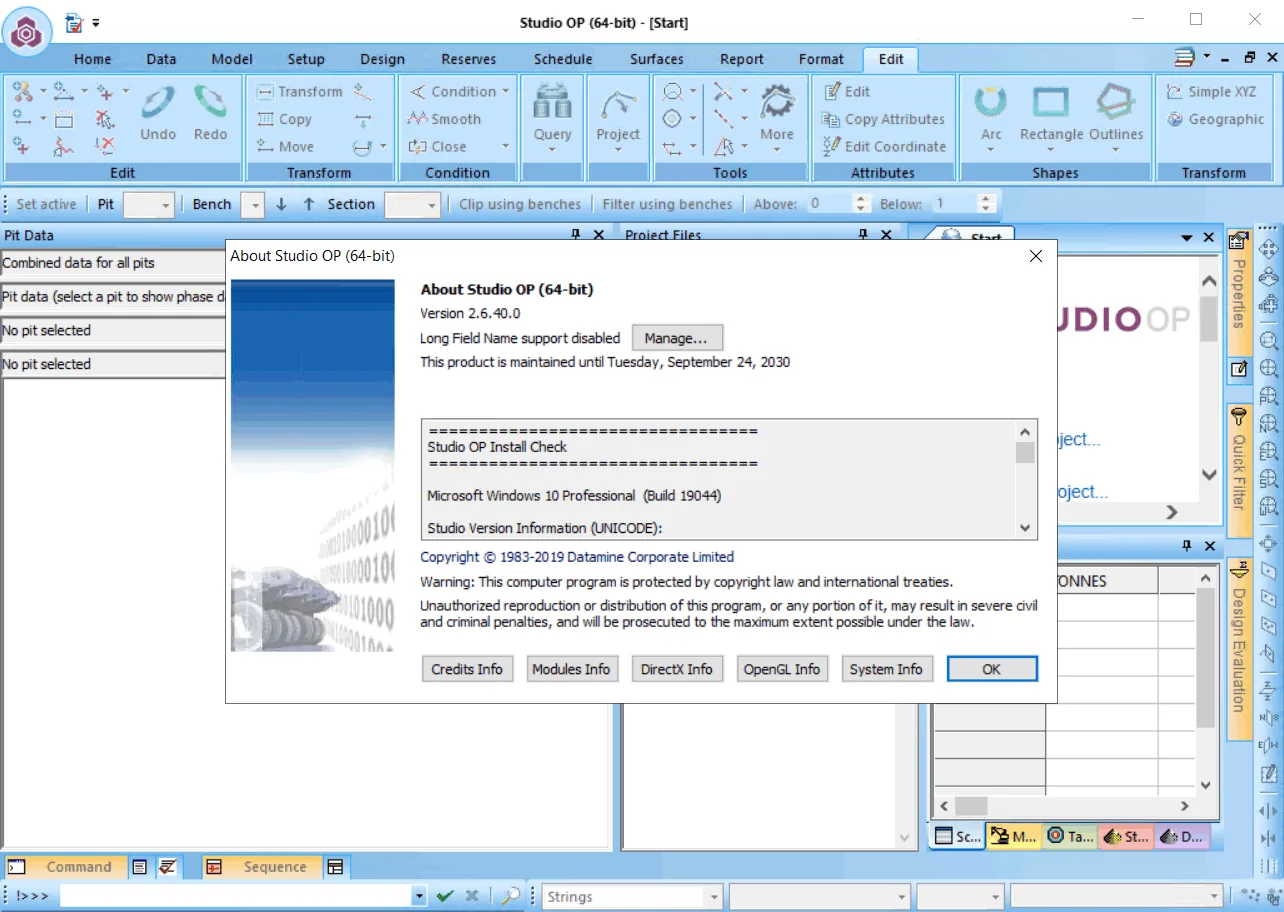
Task: Open the Sequence panel tab
Action: pos(264,867)
